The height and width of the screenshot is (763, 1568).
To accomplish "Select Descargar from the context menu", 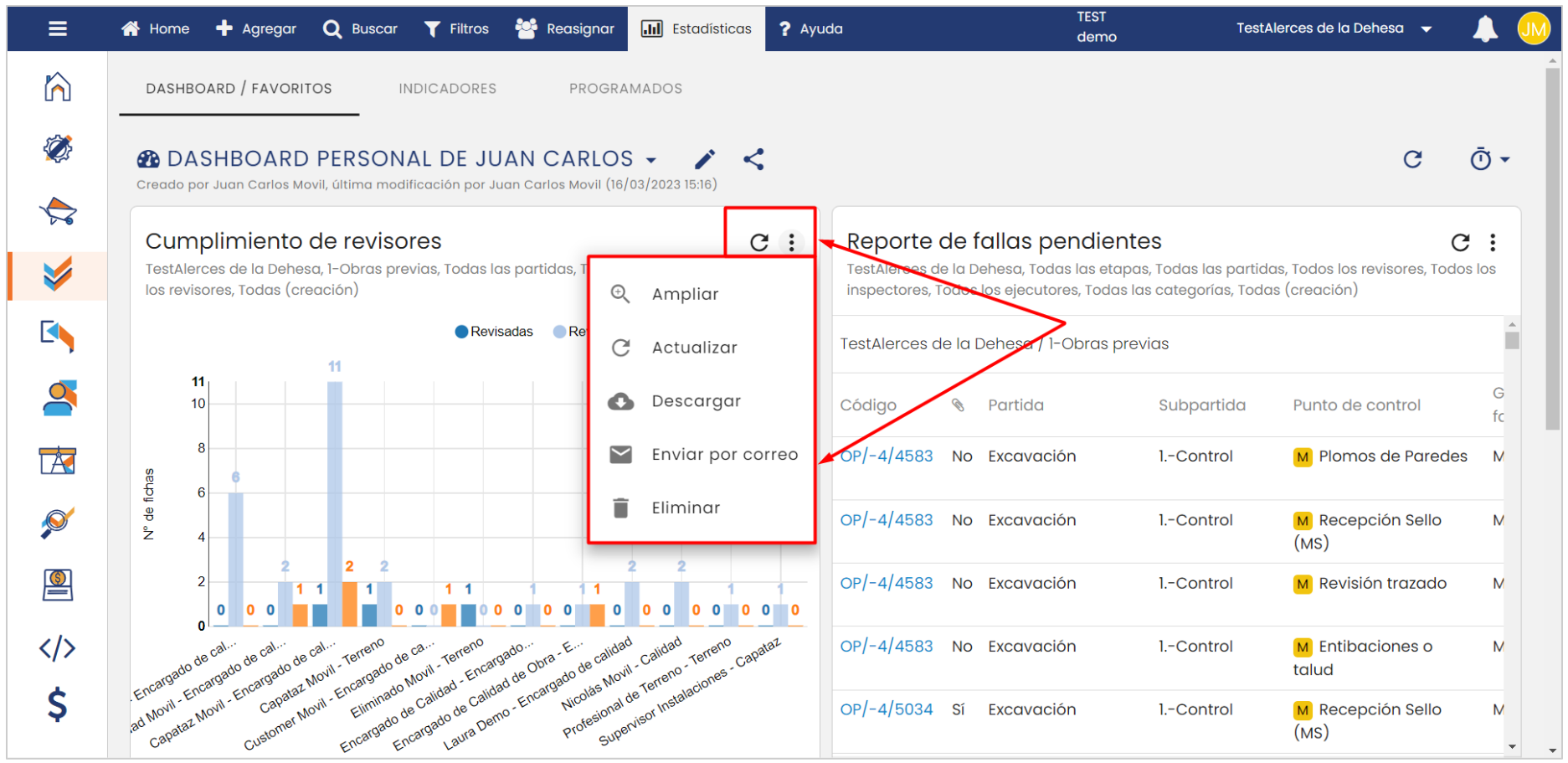I will (696, 401).
